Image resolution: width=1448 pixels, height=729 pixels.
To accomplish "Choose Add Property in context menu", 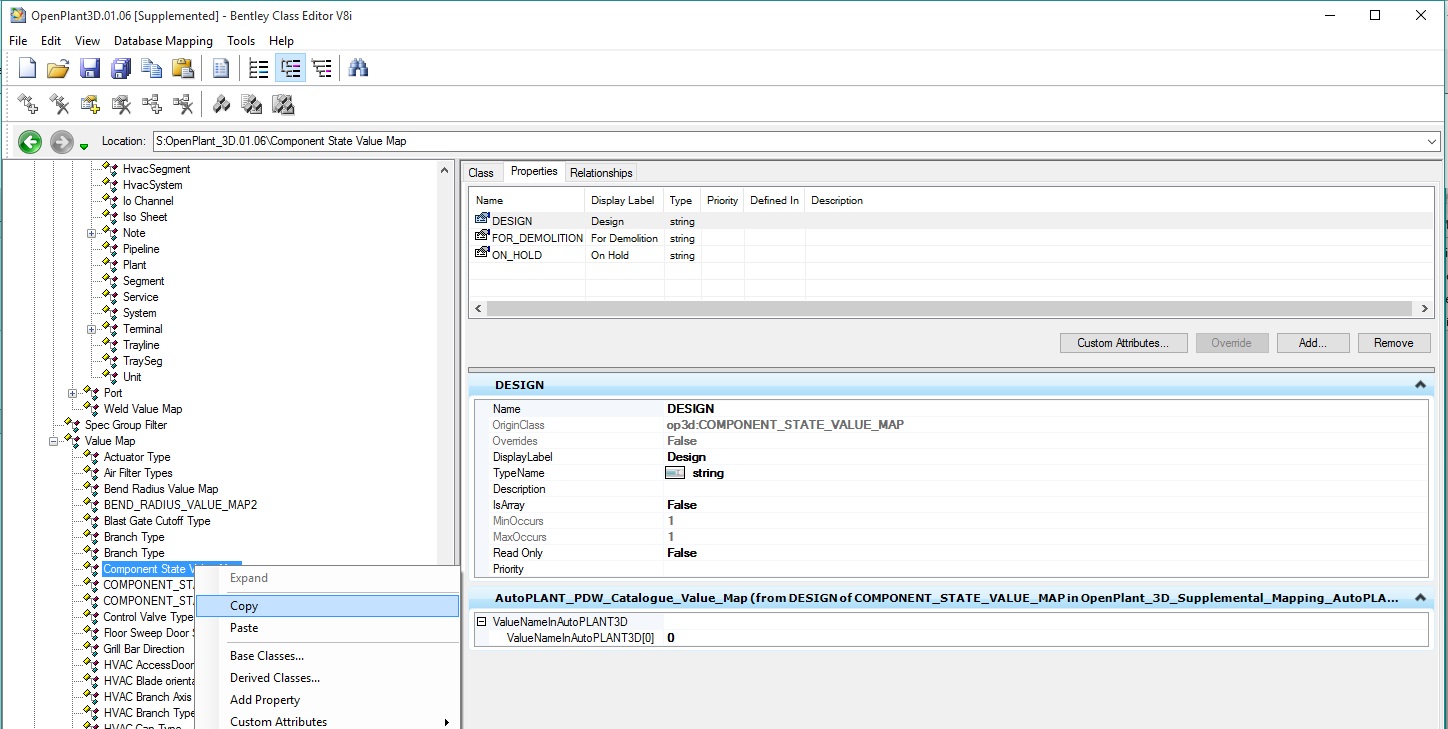I will tap(327, 700).
